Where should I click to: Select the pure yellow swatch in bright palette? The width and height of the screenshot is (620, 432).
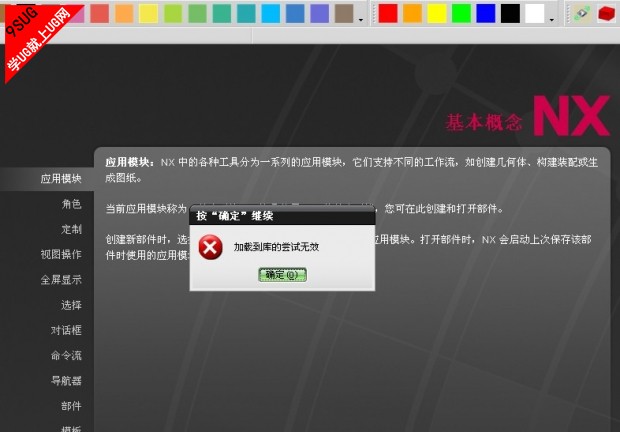437,13
